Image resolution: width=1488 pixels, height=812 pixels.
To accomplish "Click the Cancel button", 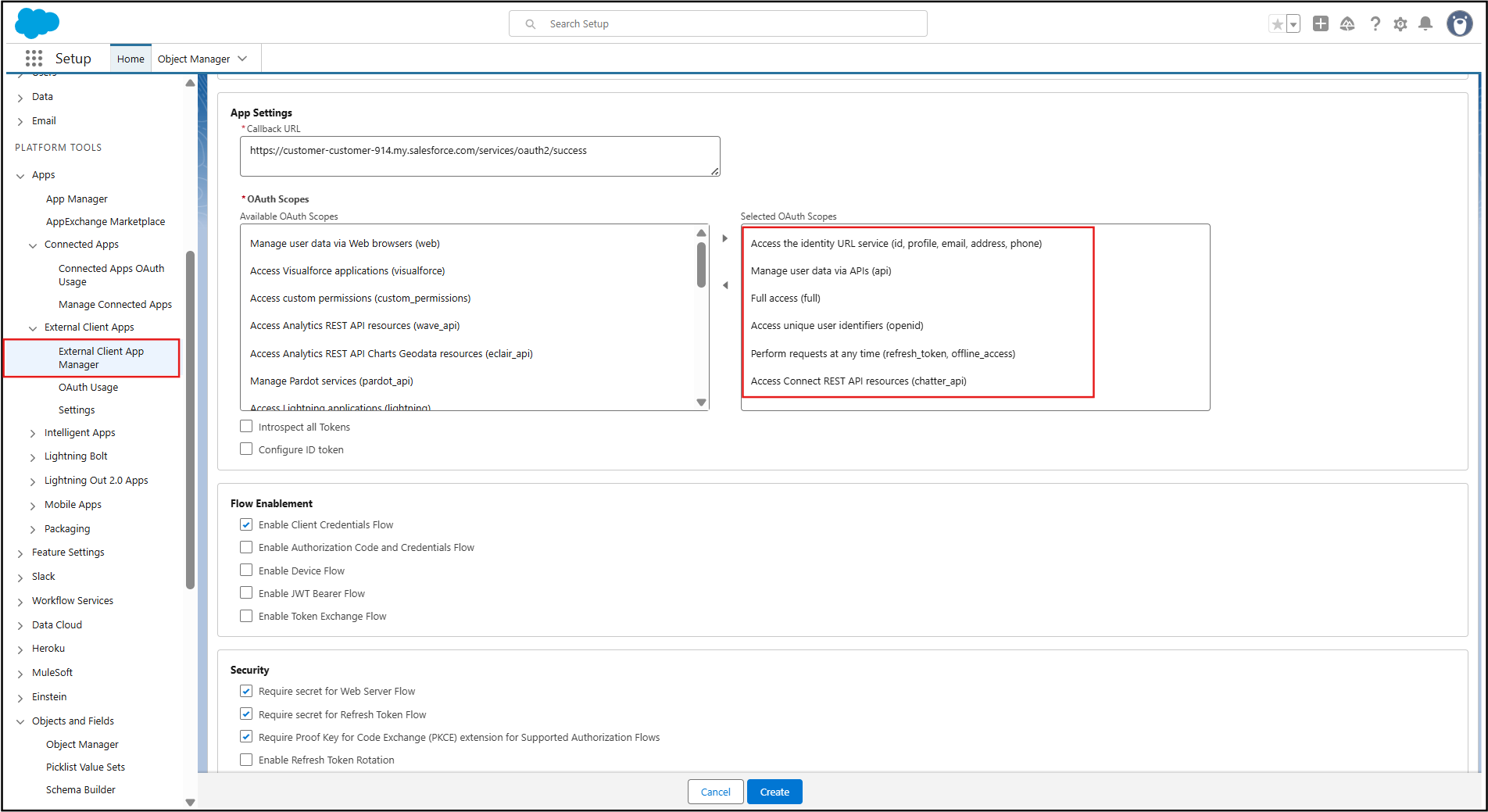I will [715, 792].
